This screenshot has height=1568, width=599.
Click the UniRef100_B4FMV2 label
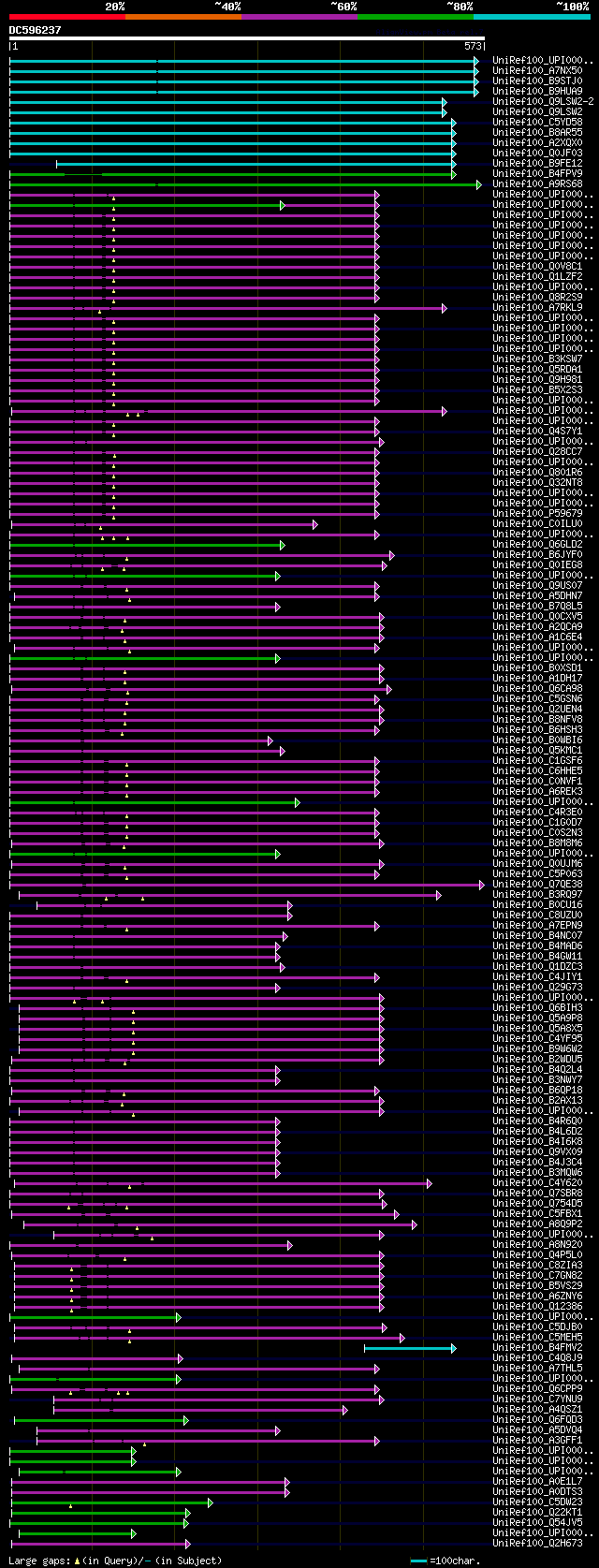coord(537,1348)
